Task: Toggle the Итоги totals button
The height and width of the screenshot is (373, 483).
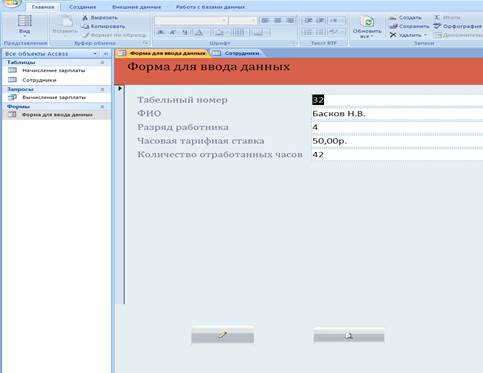Action: (447, 18)
